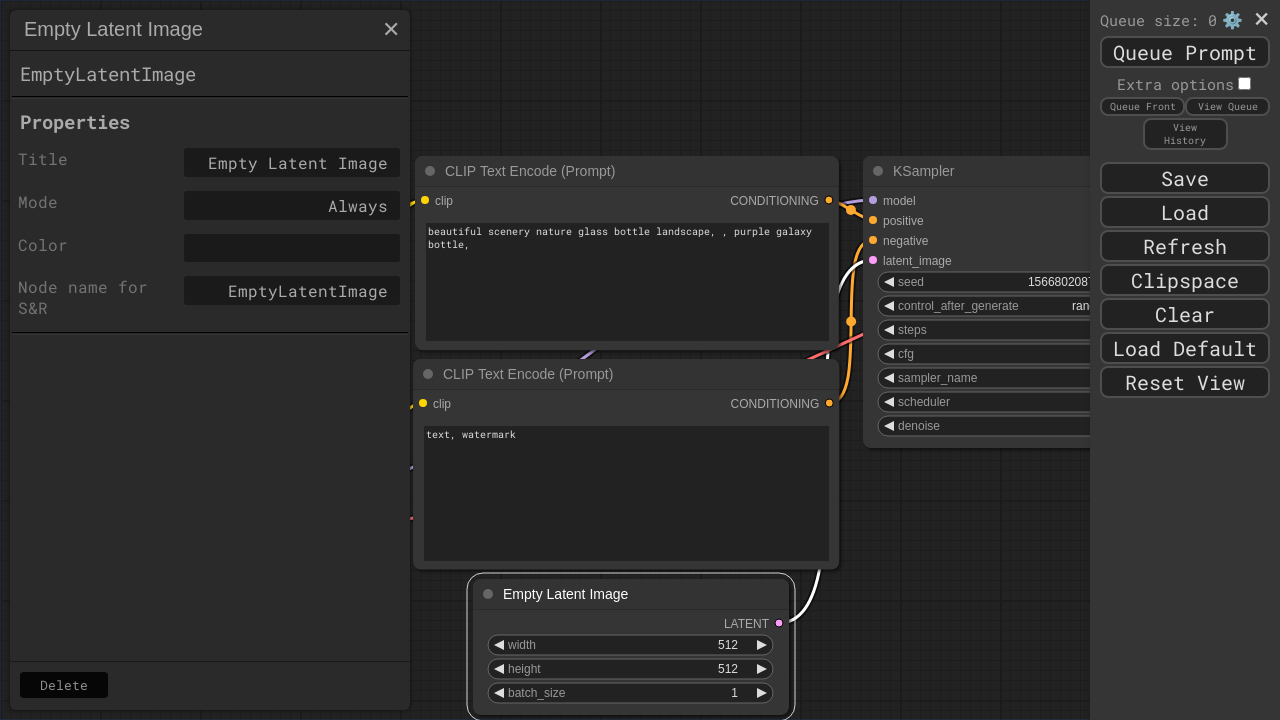Open the scheduler dropdown in KSampler
The height and width of the screenshot is (720, 1280).
tap(985, 402)
